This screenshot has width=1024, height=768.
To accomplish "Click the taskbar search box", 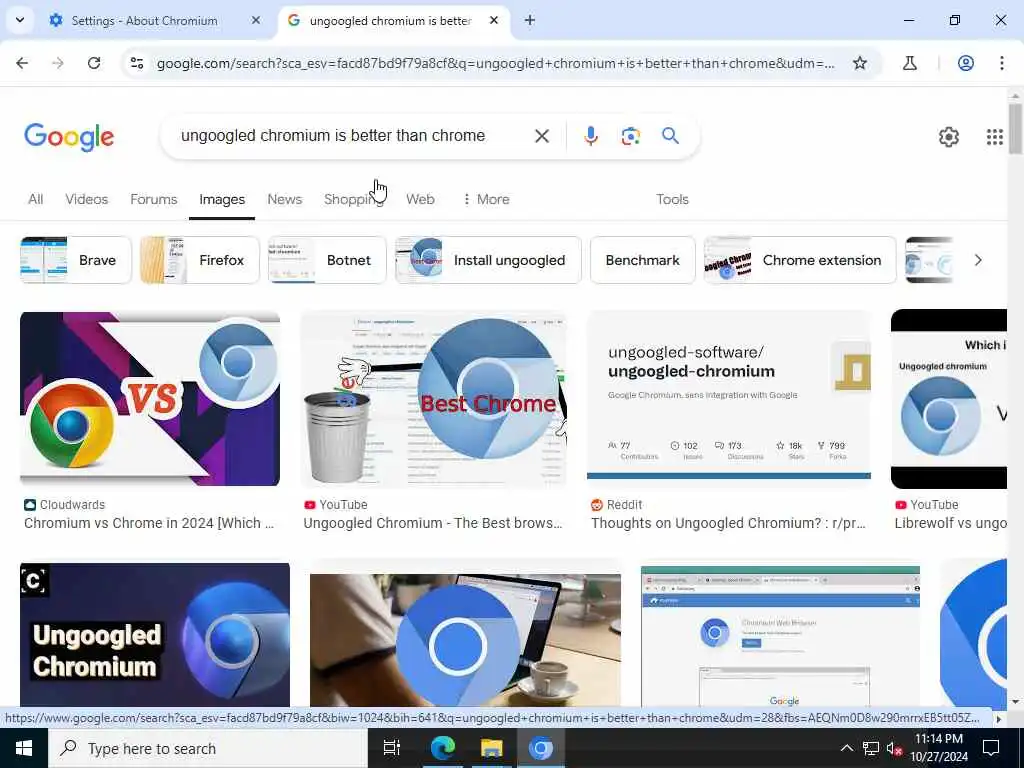I will [208, 748].
